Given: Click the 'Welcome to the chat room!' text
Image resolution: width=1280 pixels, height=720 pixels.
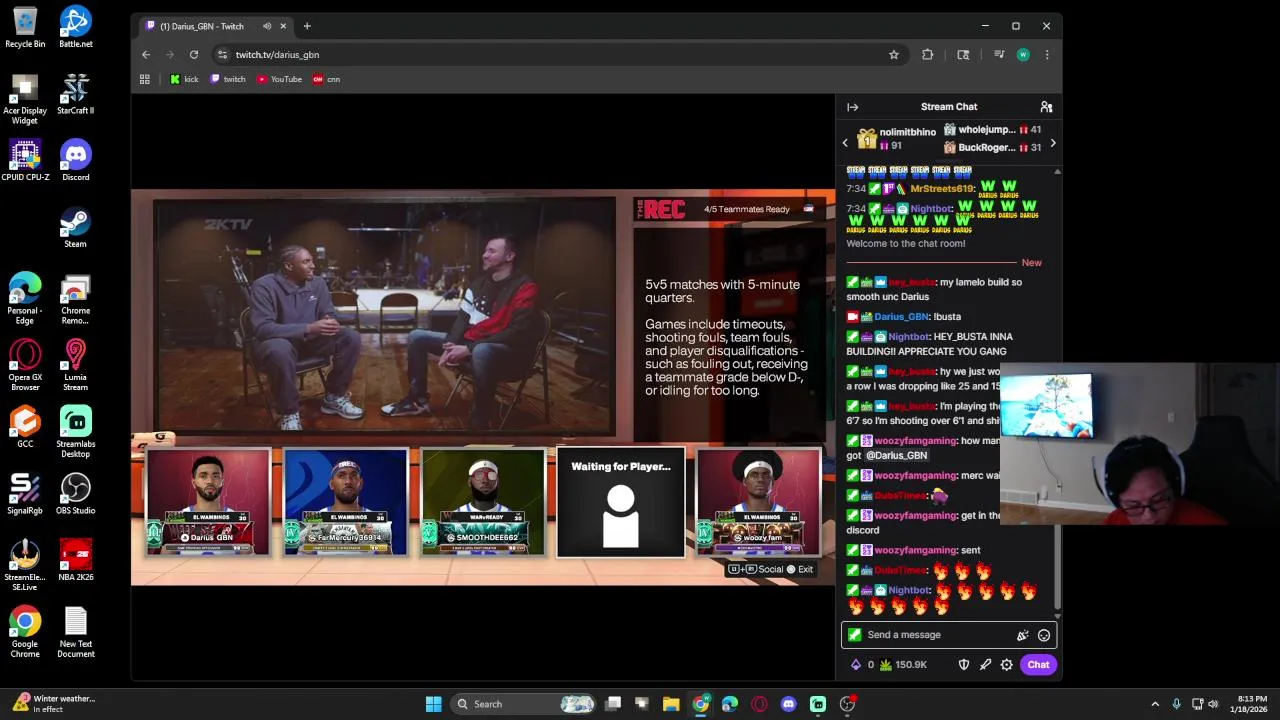Looking at the screenshot, I should pyautogui.click(x=906, y=243).
